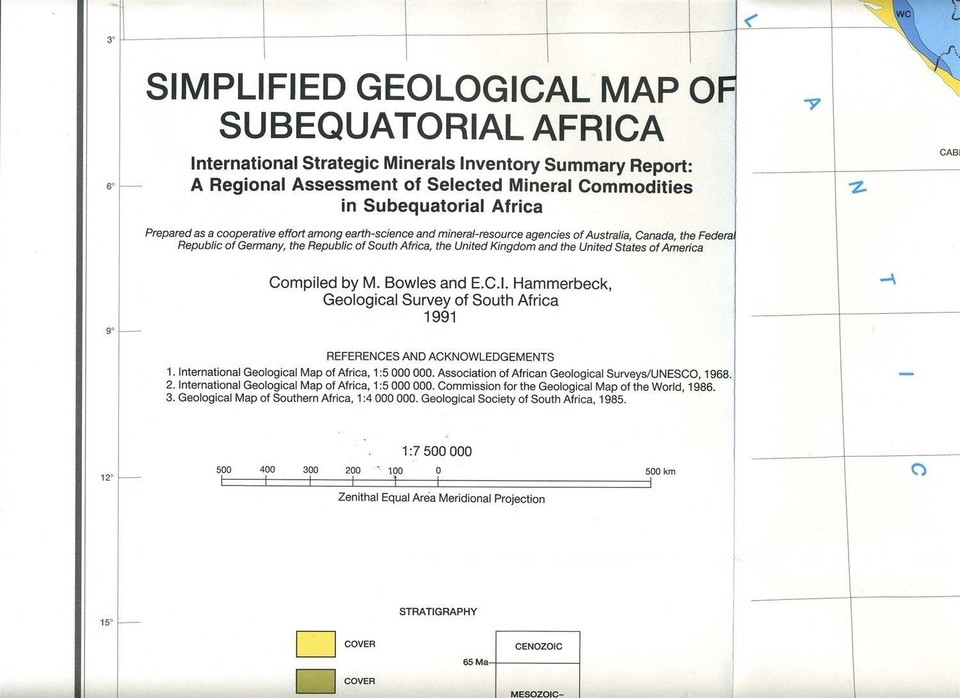Viewport: 960px width, 698px height.
Task: Click the '200' label on the scale bar
Action: coord(353,470)
